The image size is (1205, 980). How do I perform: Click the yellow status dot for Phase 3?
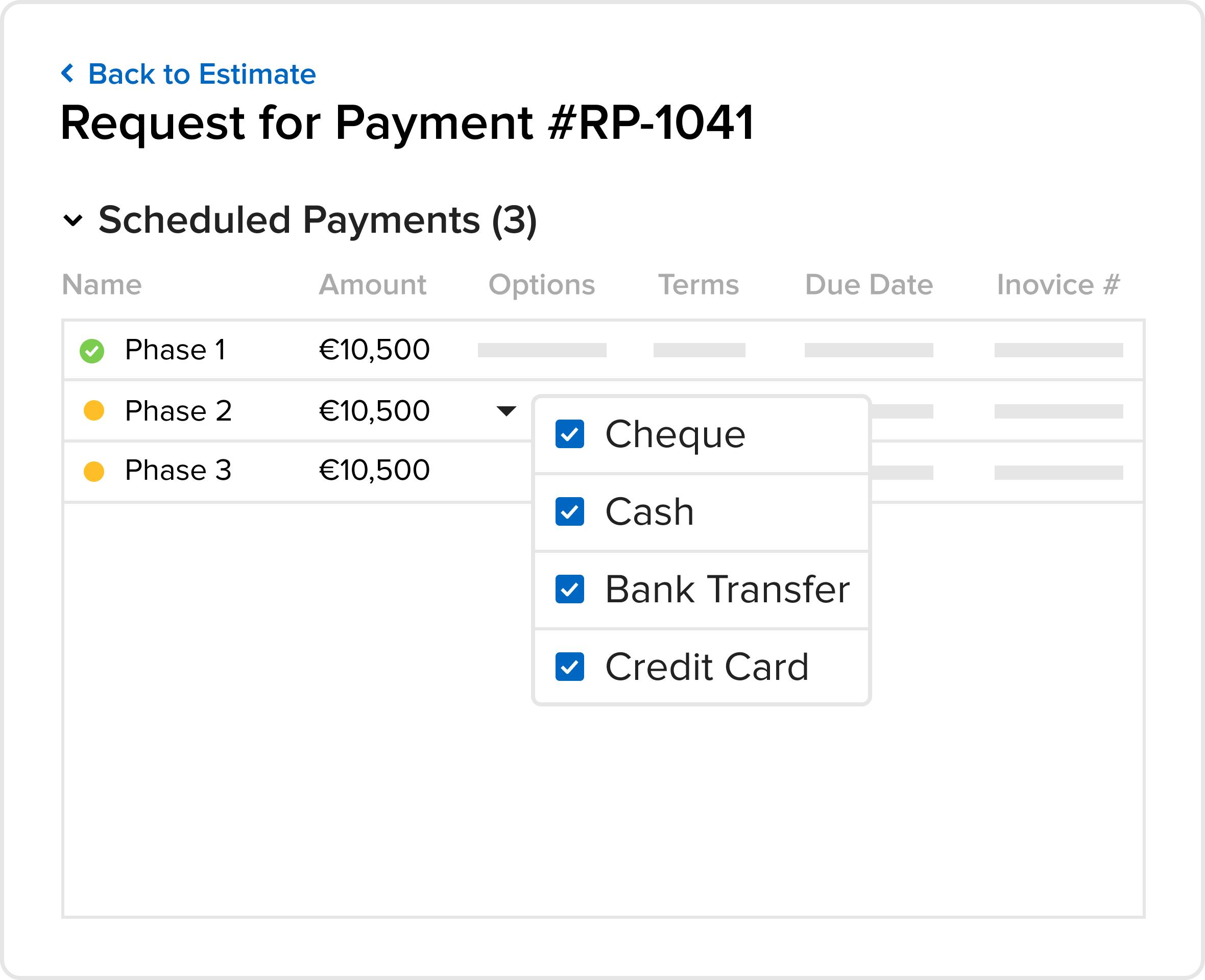[x=94, y=472]
